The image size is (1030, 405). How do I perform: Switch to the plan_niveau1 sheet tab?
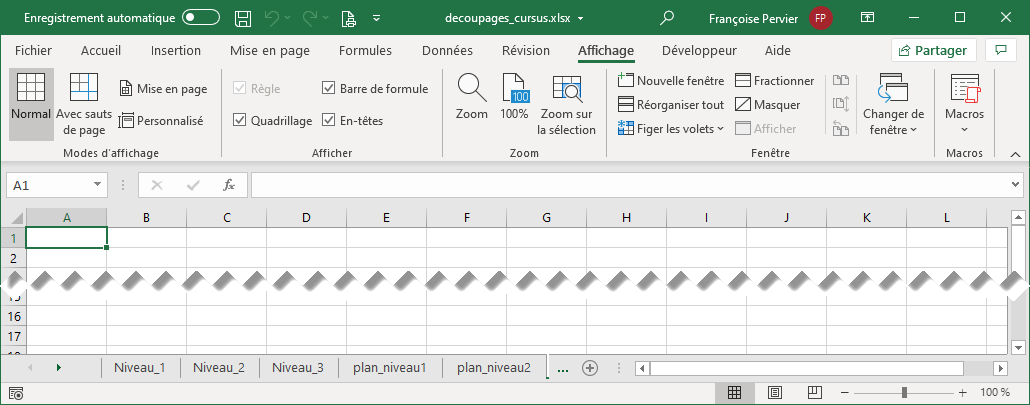(390, 368)
